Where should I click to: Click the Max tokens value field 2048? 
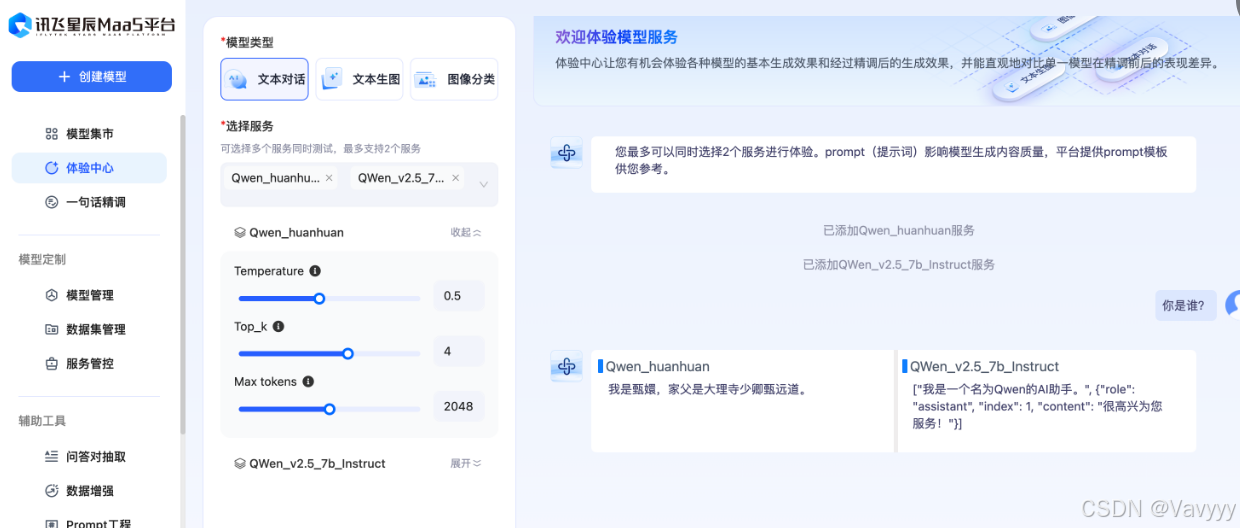(459, 407)
